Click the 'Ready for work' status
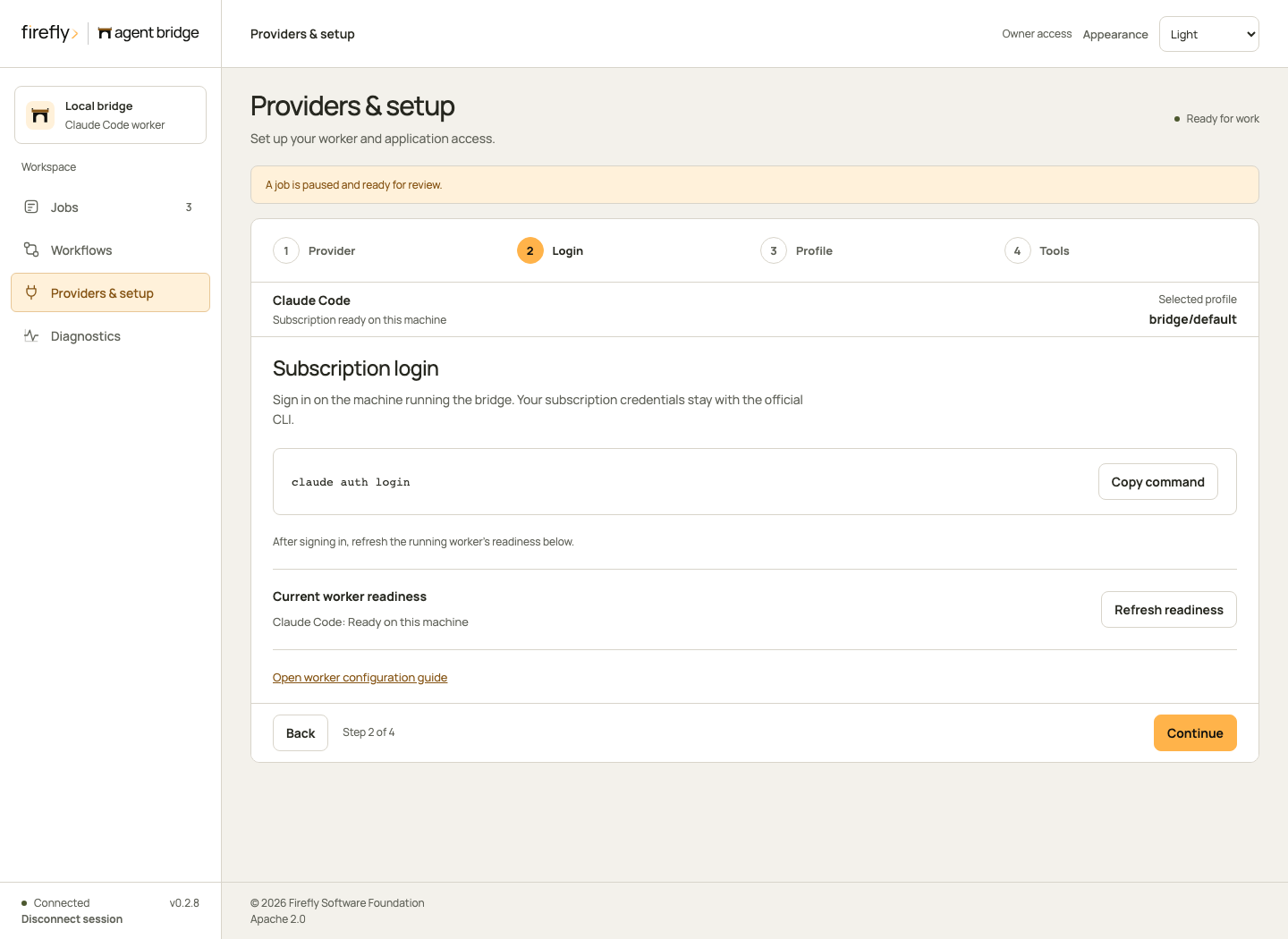Screen dimensions: 1288x939 [1216, 119]
